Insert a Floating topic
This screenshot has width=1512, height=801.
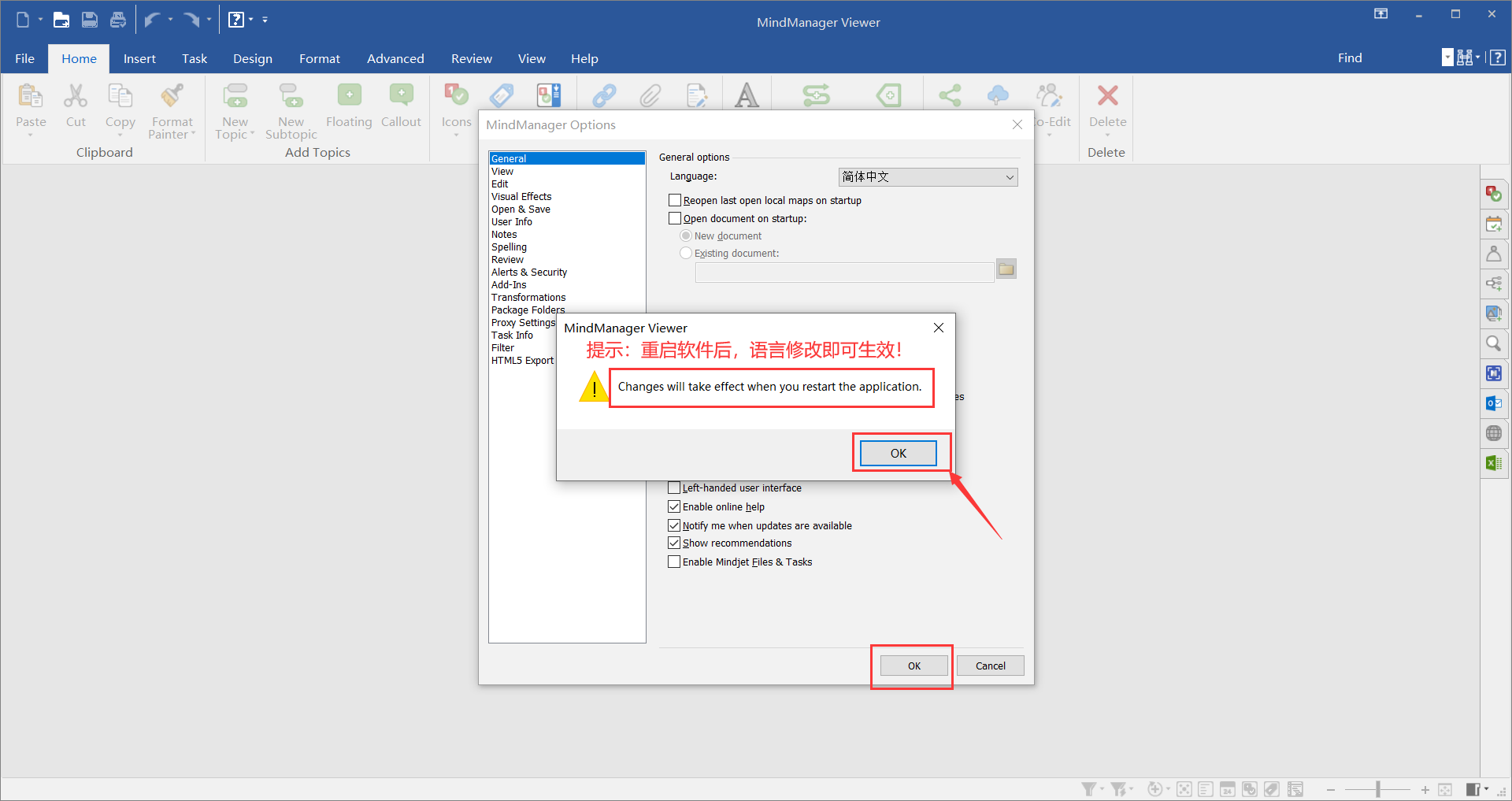coord(349,97)
